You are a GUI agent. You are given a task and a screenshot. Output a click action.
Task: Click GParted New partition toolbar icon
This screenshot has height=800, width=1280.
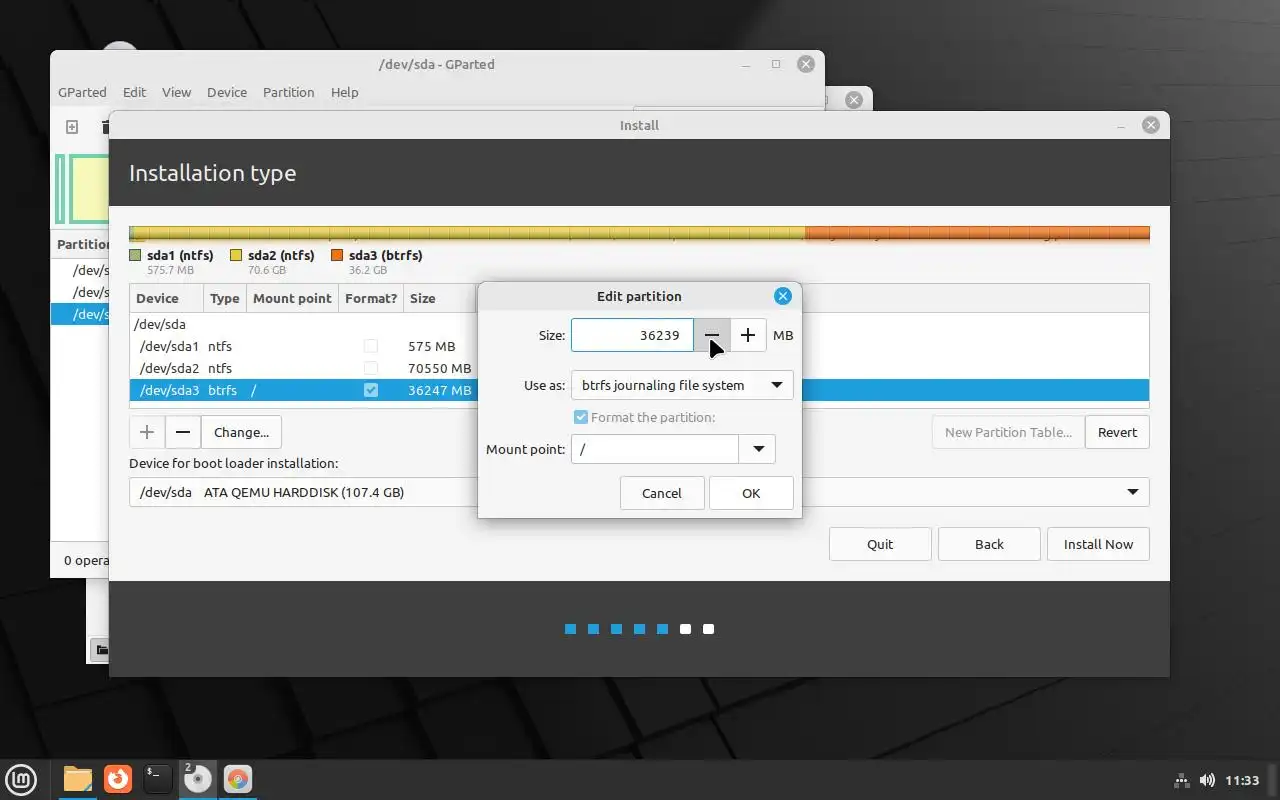click(72, 127)
